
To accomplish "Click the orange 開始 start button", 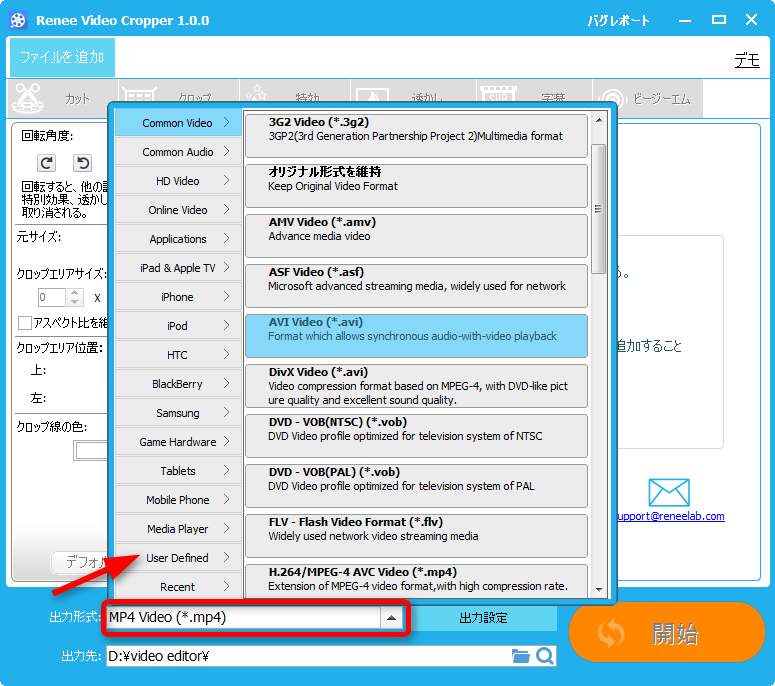I will [667, 633].
